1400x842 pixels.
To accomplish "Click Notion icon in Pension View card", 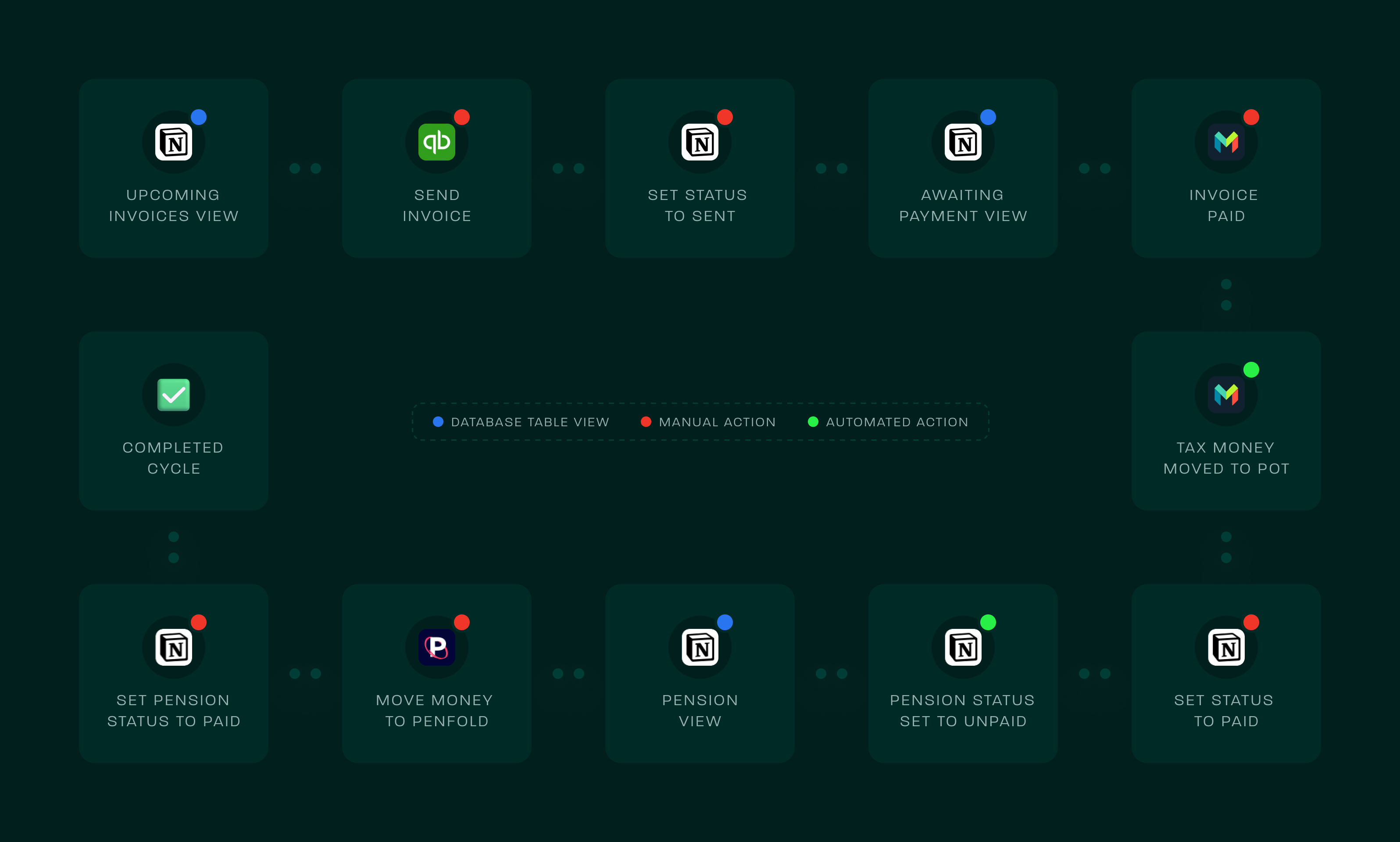I will 700,647.
